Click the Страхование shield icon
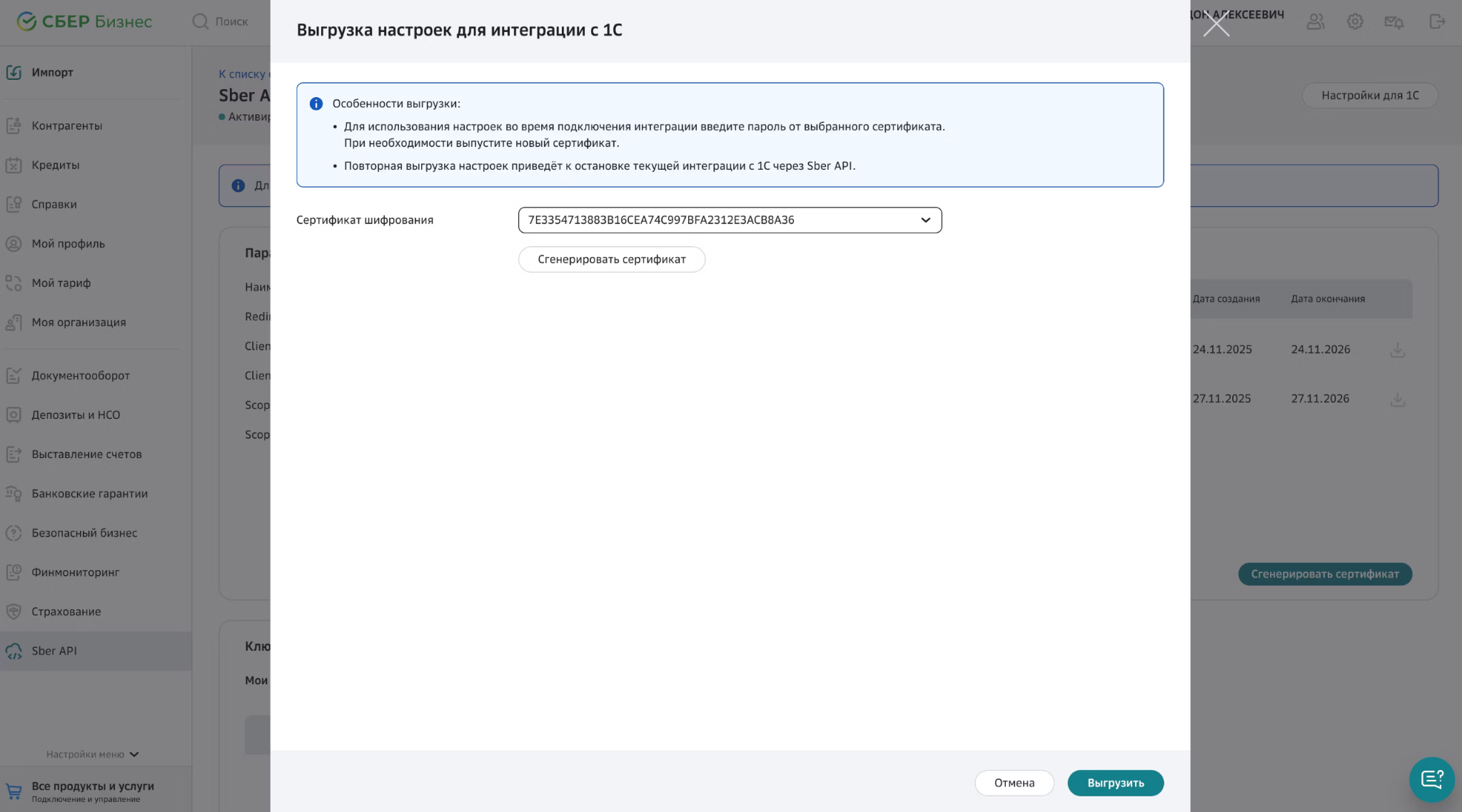This screenshot has width=1462, height=812. 14,611
